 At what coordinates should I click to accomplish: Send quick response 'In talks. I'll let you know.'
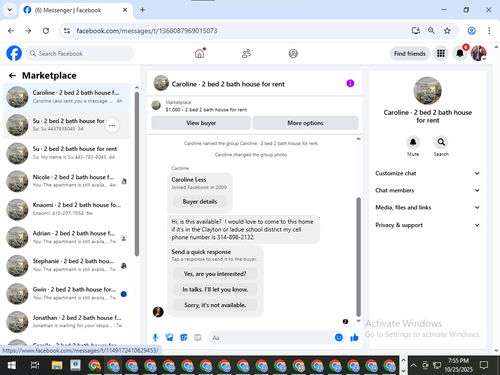point(215,289)
